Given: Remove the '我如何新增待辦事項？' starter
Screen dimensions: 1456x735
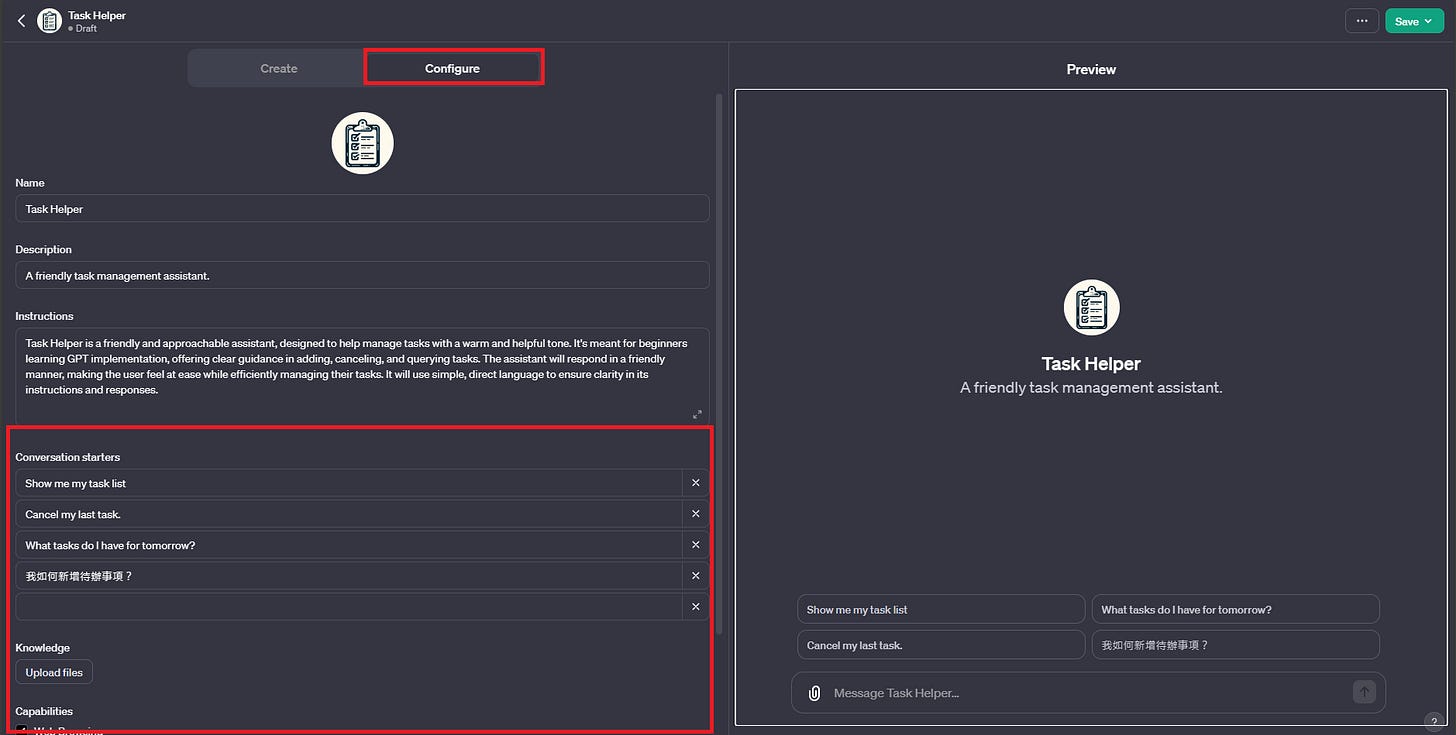Looking at the screenshot, I should [x=696, y=576].
